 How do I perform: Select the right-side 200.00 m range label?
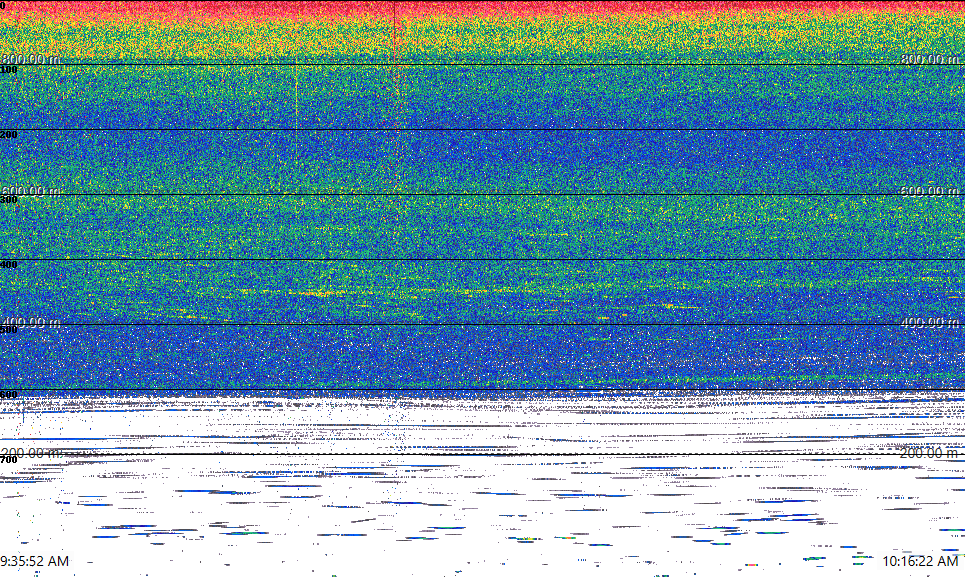930,453
